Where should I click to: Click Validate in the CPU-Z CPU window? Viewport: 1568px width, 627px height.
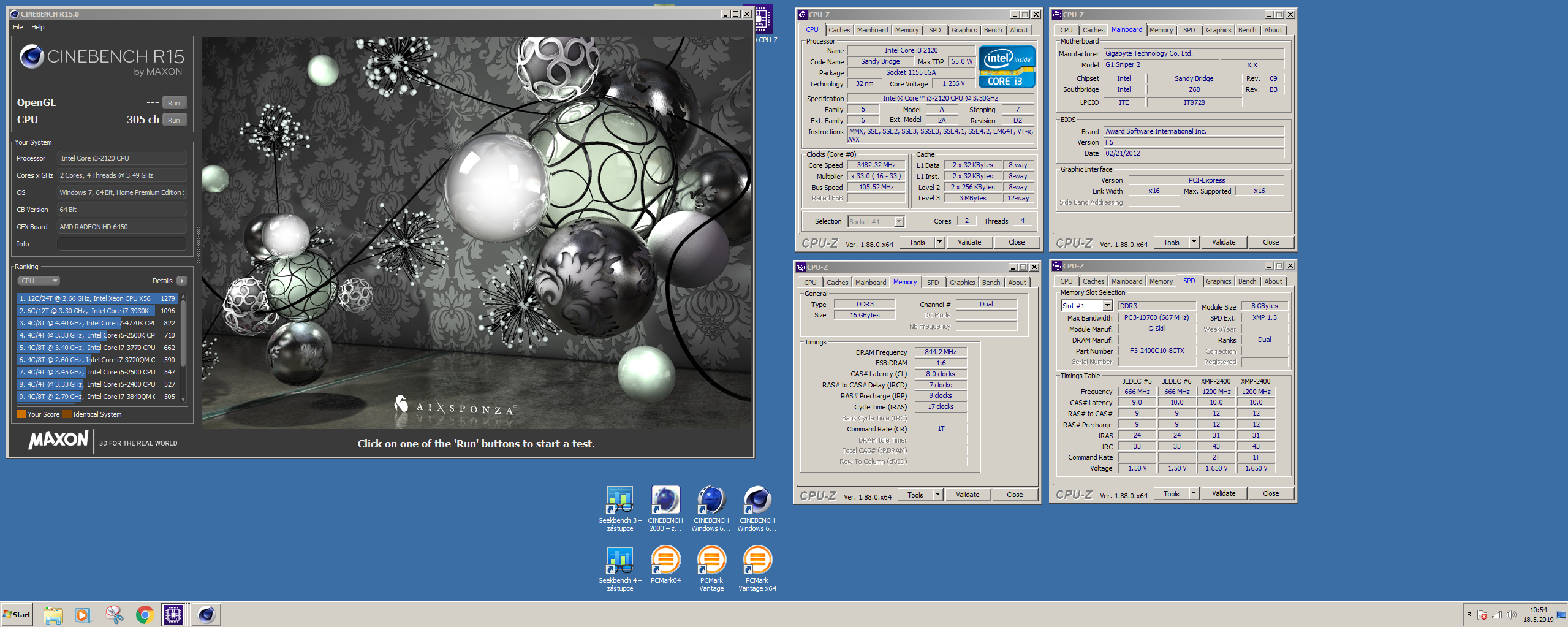pos(969,242)
